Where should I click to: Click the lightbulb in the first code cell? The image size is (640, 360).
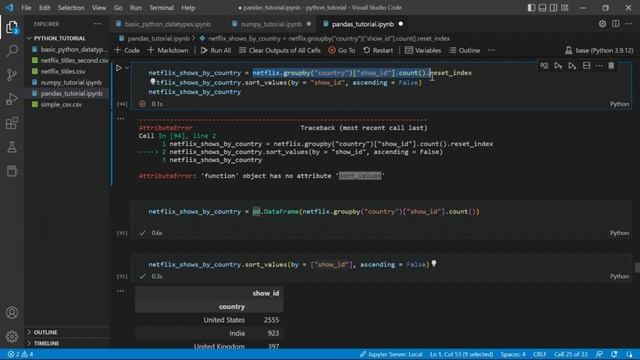tap(153, 82)
